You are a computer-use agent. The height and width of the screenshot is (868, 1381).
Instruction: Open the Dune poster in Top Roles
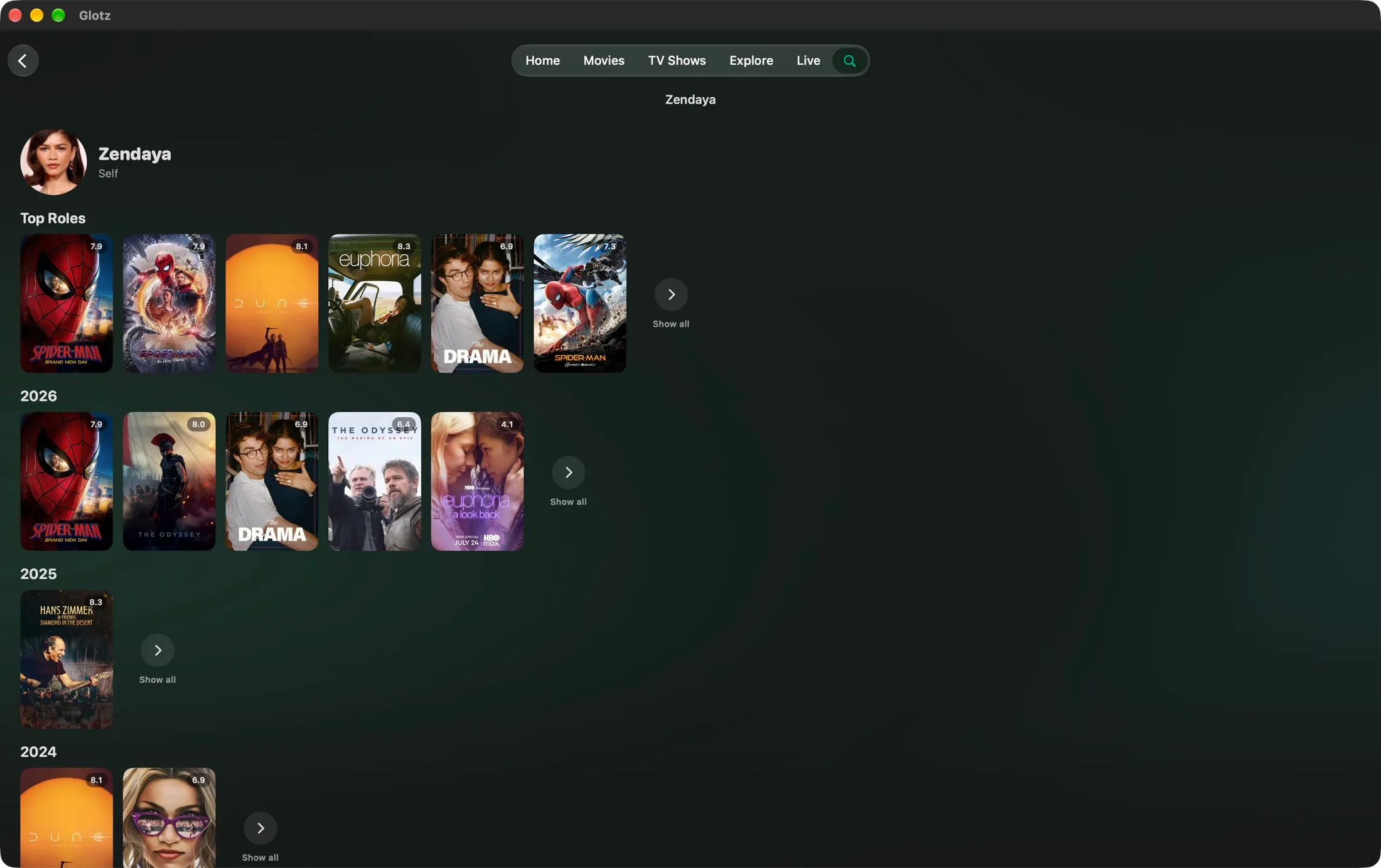click(x=272, y=304)
